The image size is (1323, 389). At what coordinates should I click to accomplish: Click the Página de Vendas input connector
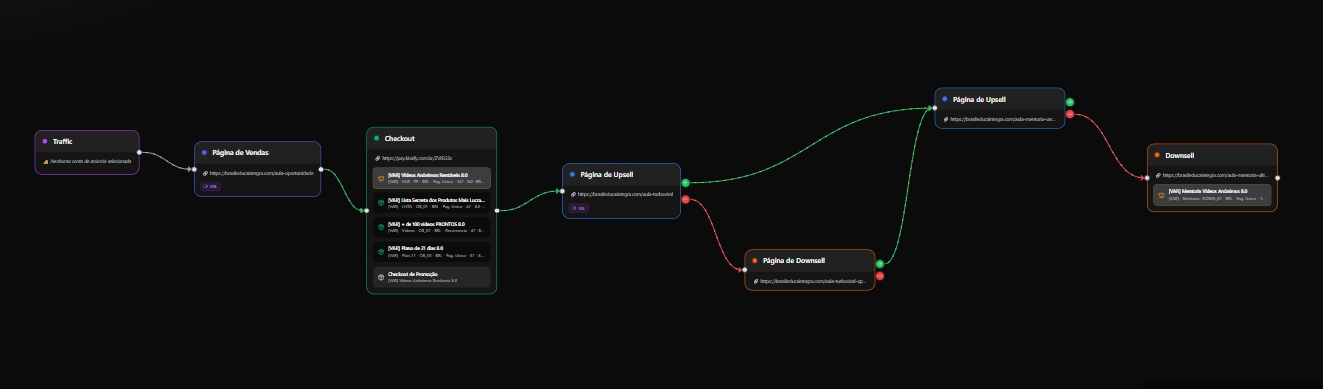[194, 169]
